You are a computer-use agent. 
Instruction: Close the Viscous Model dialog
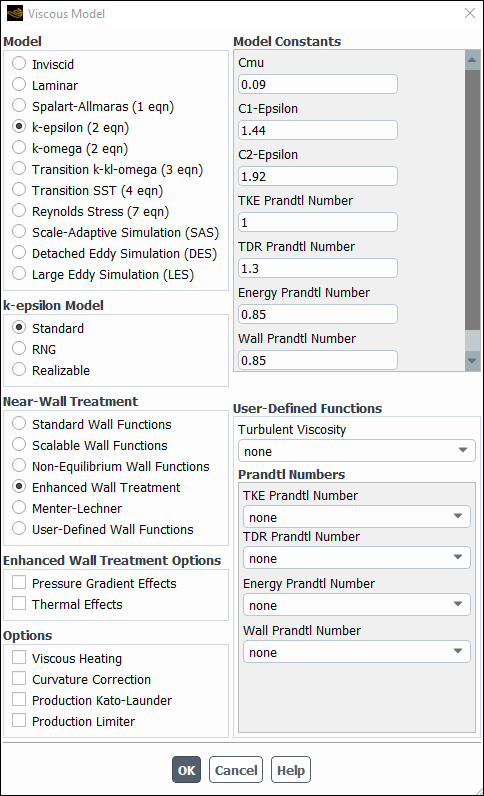[470, 13]
